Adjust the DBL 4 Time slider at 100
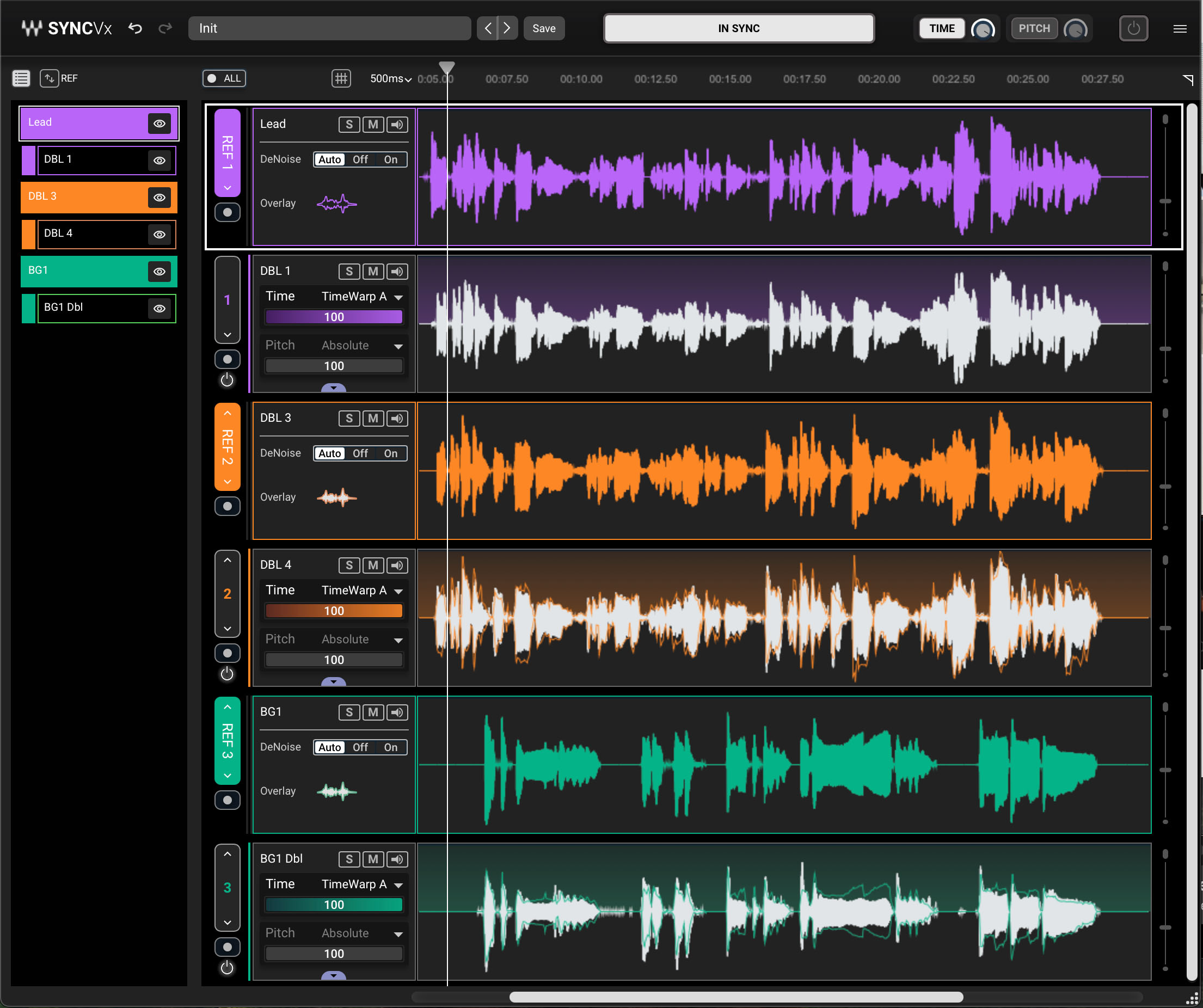 pyautogui.click(x=334, y=611)
